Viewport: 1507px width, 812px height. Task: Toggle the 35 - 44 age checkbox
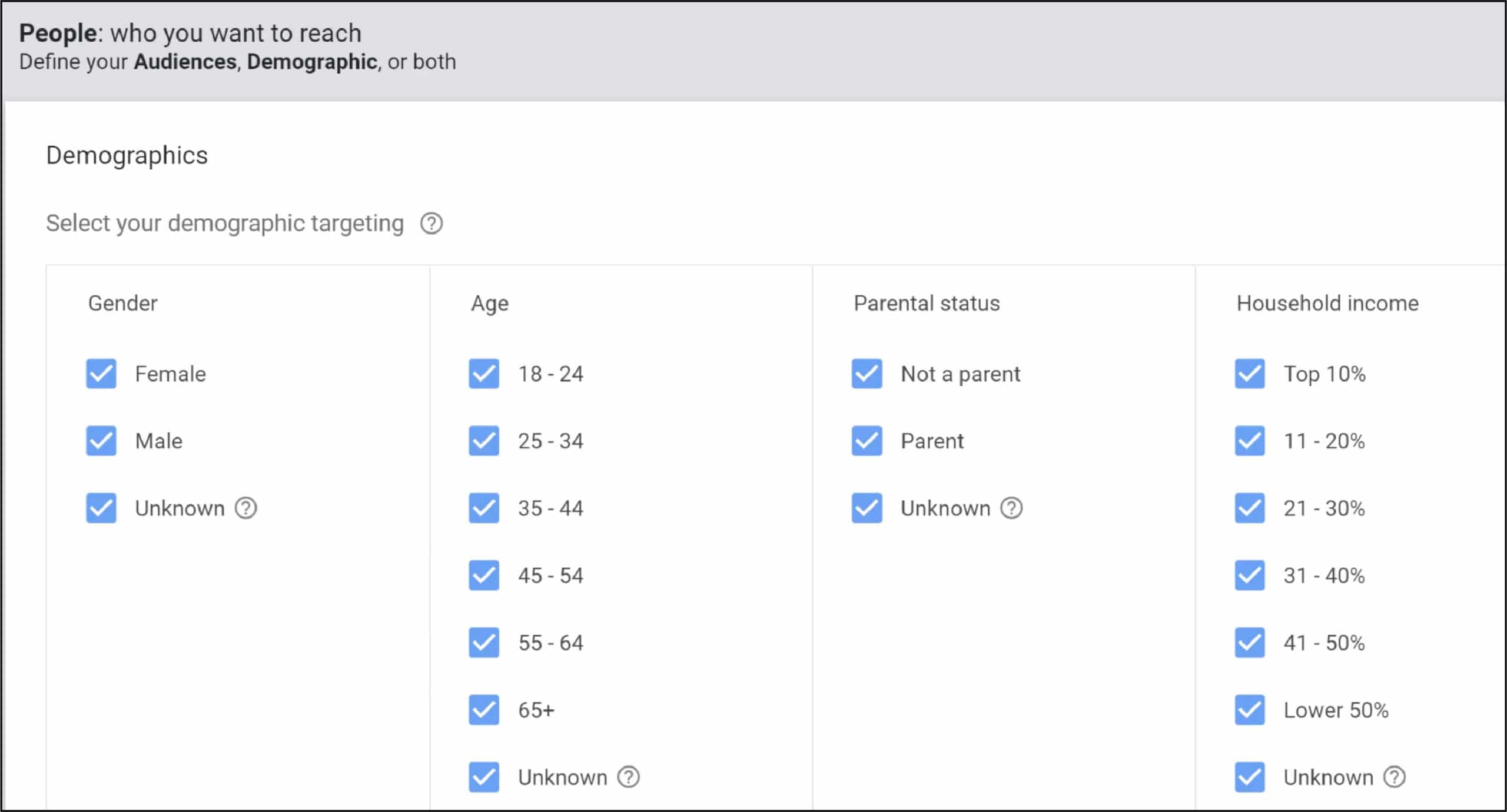coord(484,508)
